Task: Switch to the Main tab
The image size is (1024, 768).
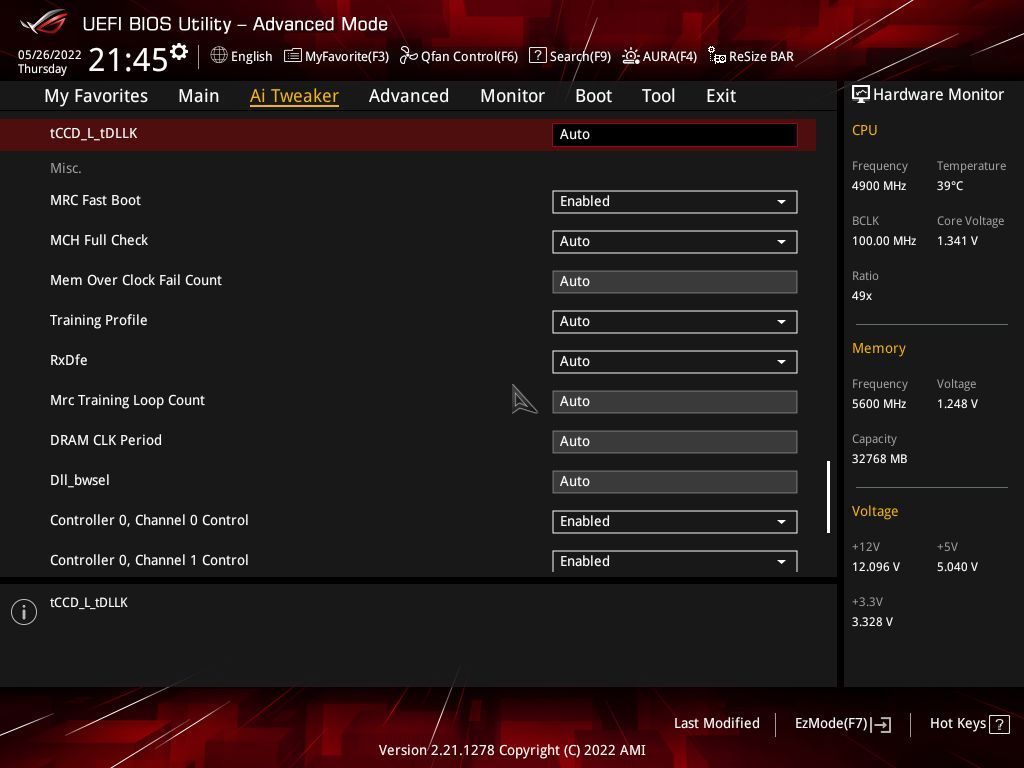Action: (199, 96)
